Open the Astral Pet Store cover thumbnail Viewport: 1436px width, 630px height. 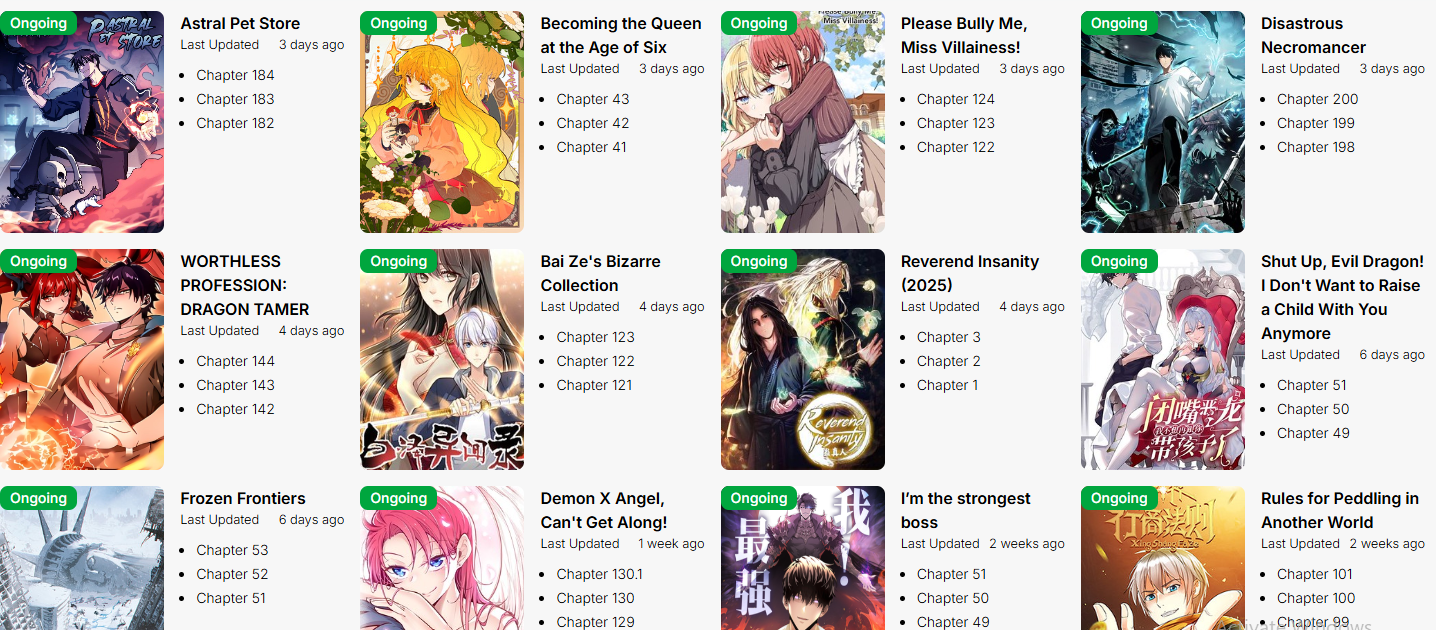point(82,122)
